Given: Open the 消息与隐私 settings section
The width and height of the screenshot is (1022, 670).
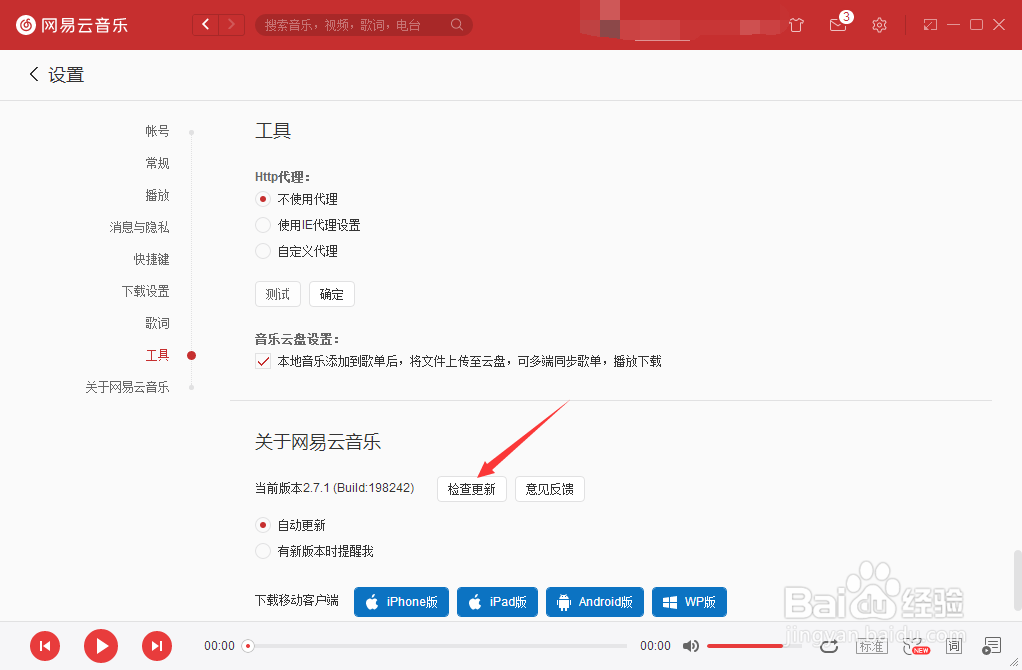Looking at the screenshot, I should point(139,227).
